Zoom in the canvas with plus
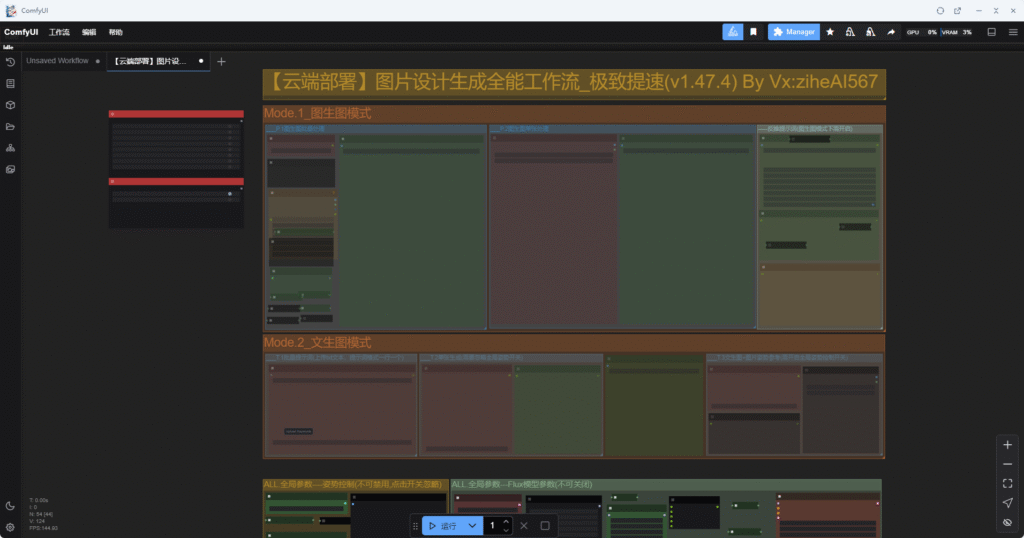The width and height of the screenshot is (1024, 538). [x=1008, y=445]
